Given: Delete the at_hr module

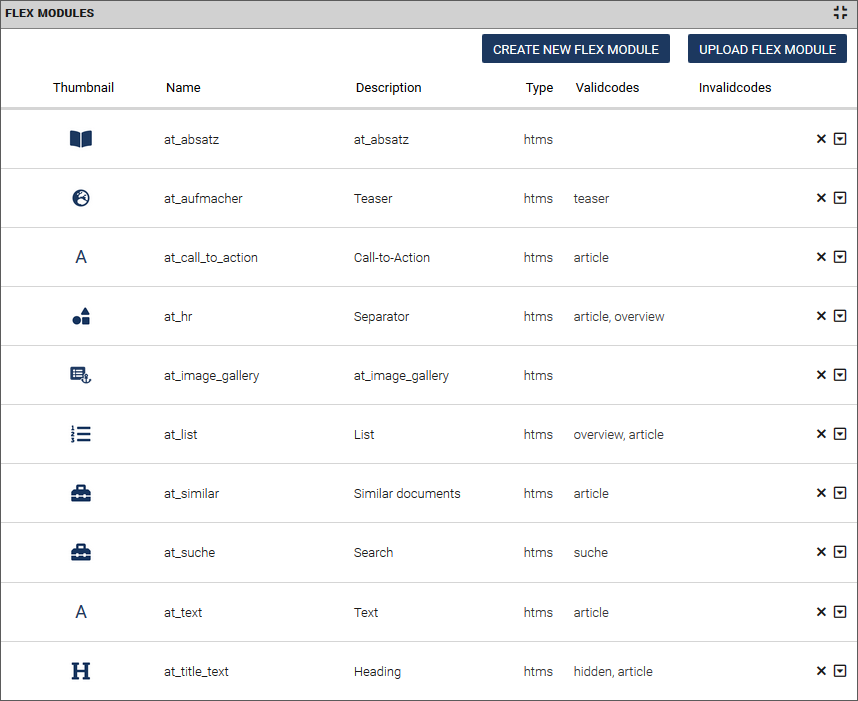Looking at the screenshot, I should click(x=821, y=316).
